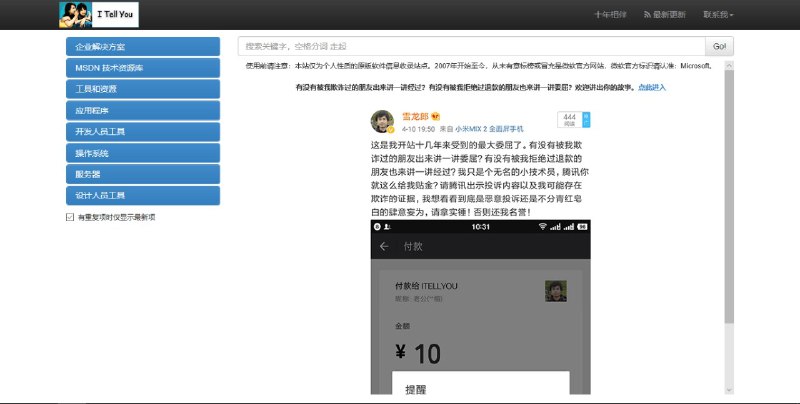Click the scrollbar up arrow
800x404 pixels.
coord(729,66)
